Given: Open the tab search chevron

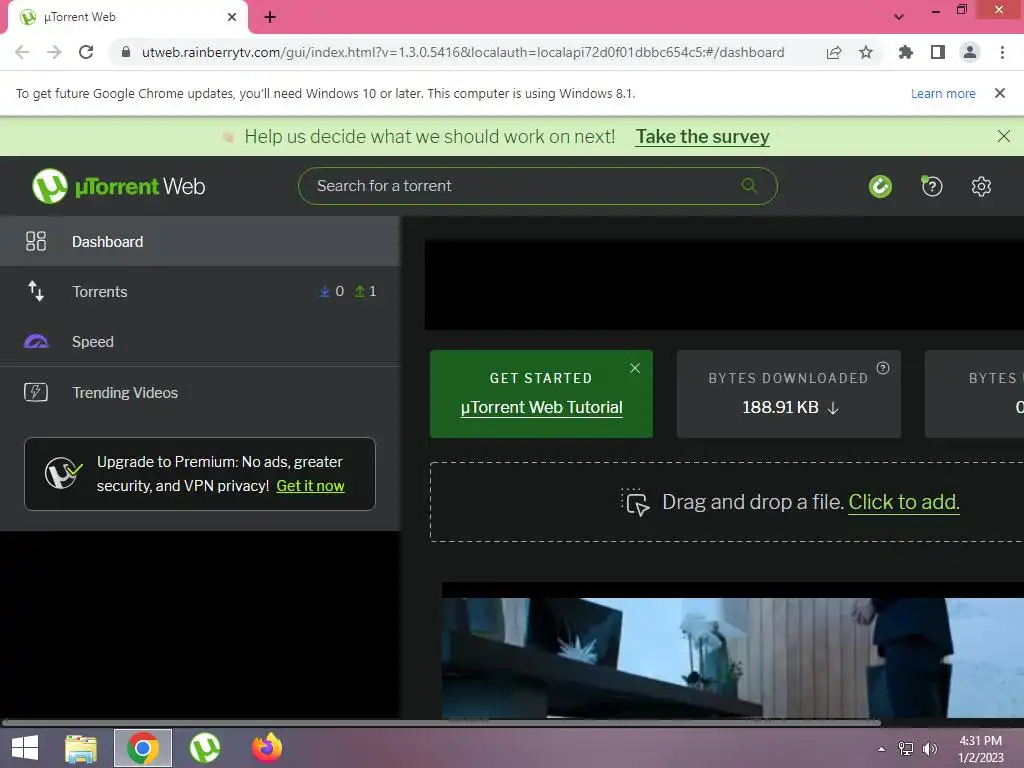Looking at the screenshot, I should tap(899, 17).
